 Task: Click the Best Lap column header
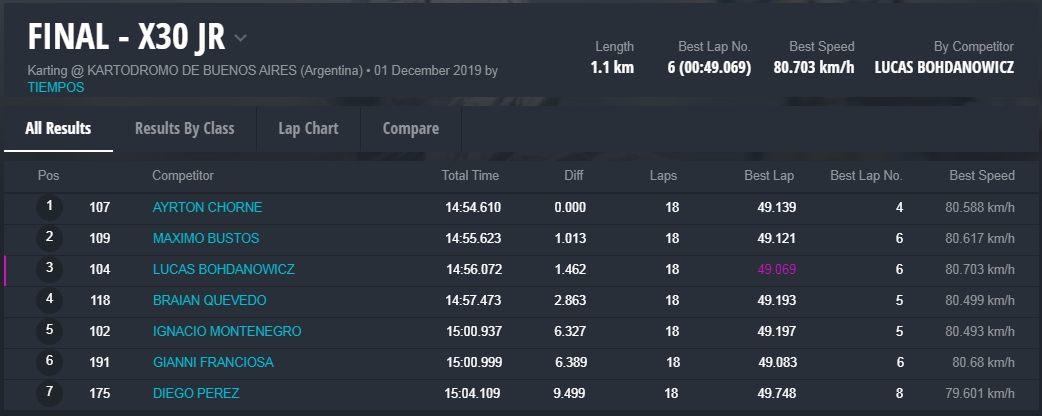[769, 176]
